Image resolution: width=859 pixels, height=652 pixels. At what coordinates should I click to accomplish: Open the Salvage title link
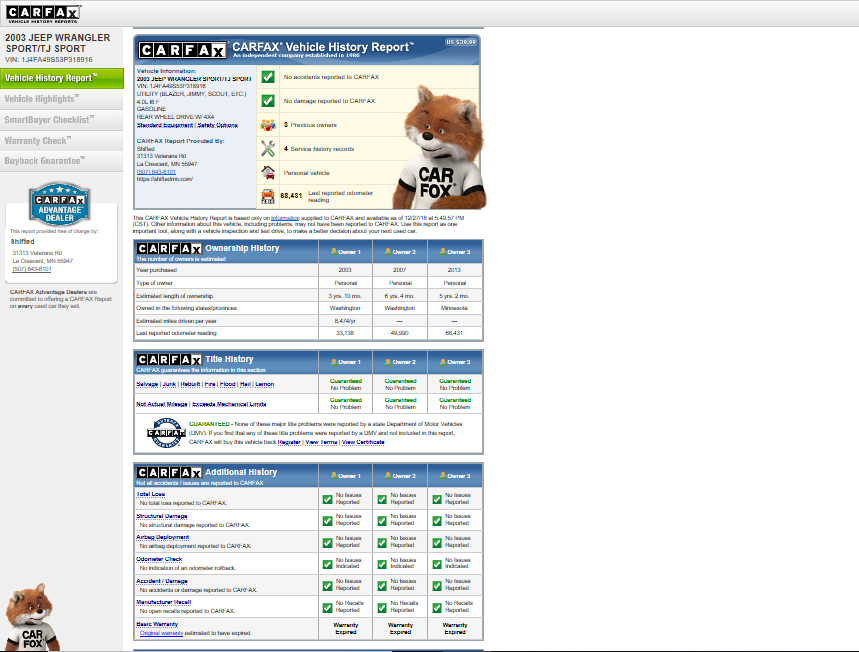(147, 384)
